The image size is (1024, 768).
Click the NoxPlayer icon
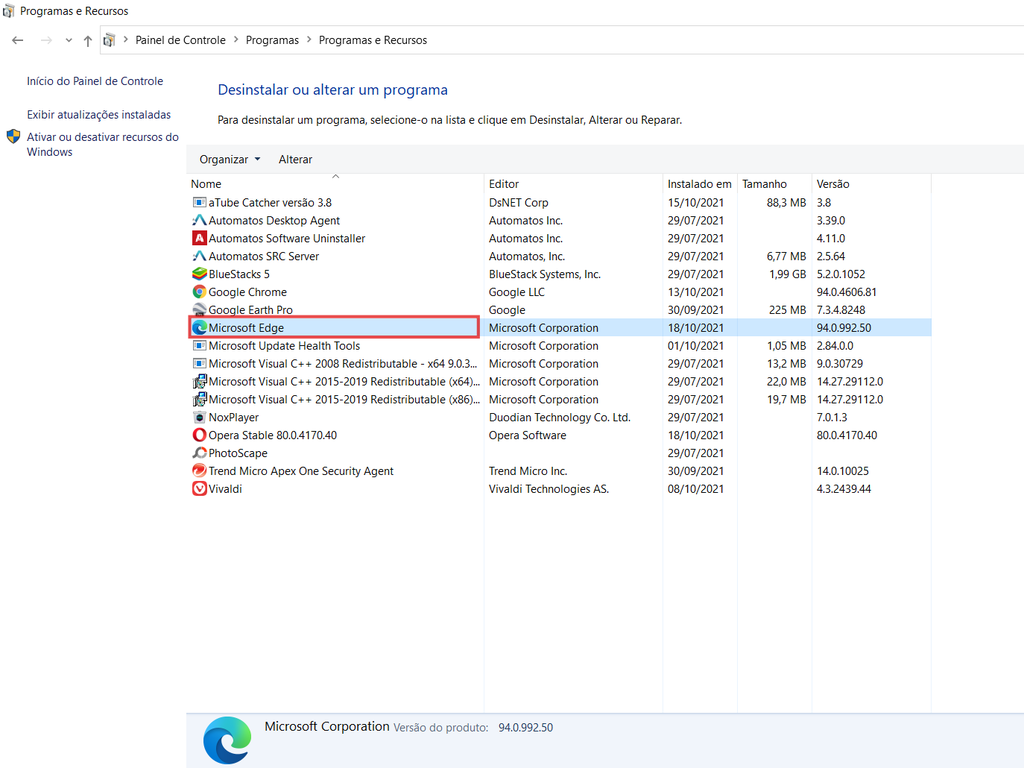[199, 417]
